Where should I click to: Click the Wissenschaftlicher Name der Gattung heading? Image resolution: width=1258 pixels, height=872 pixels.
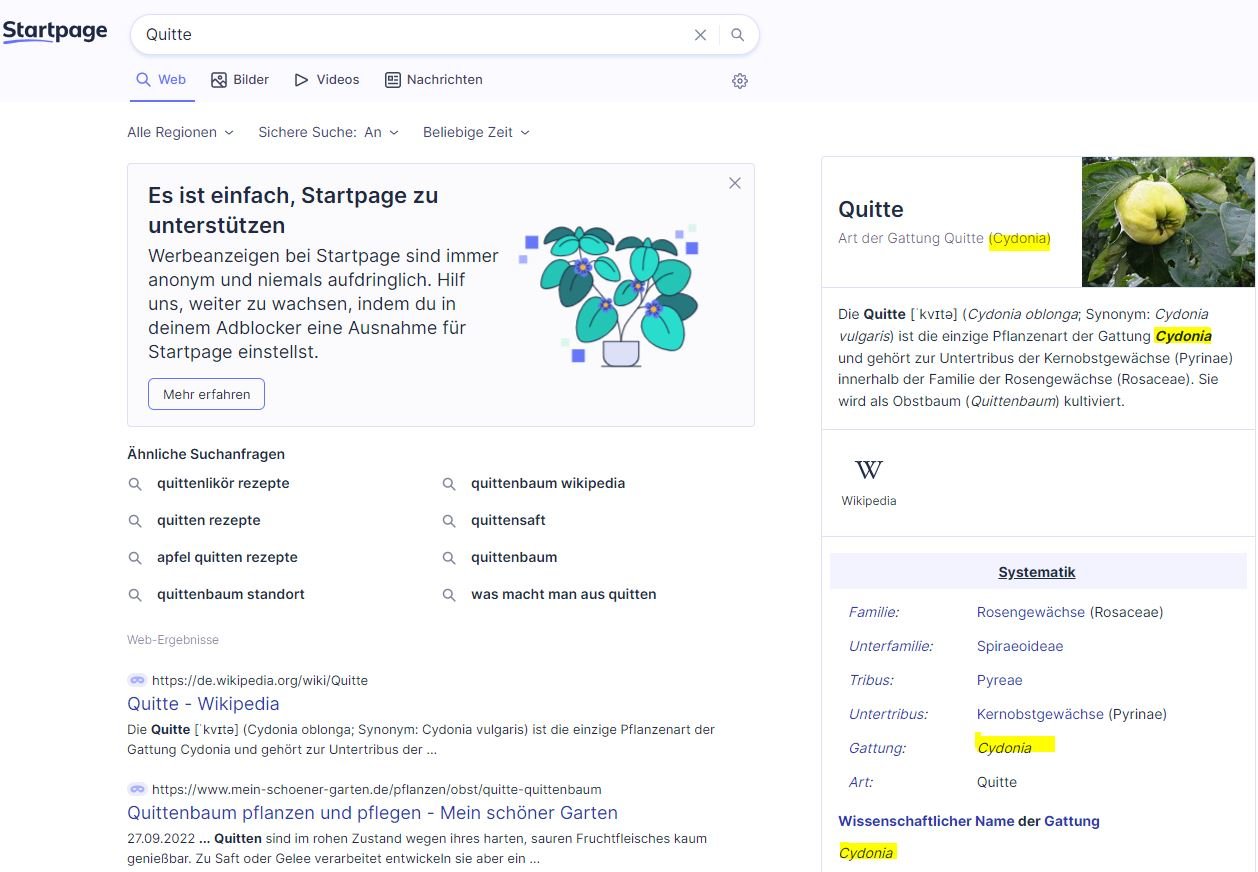point(969,821)
